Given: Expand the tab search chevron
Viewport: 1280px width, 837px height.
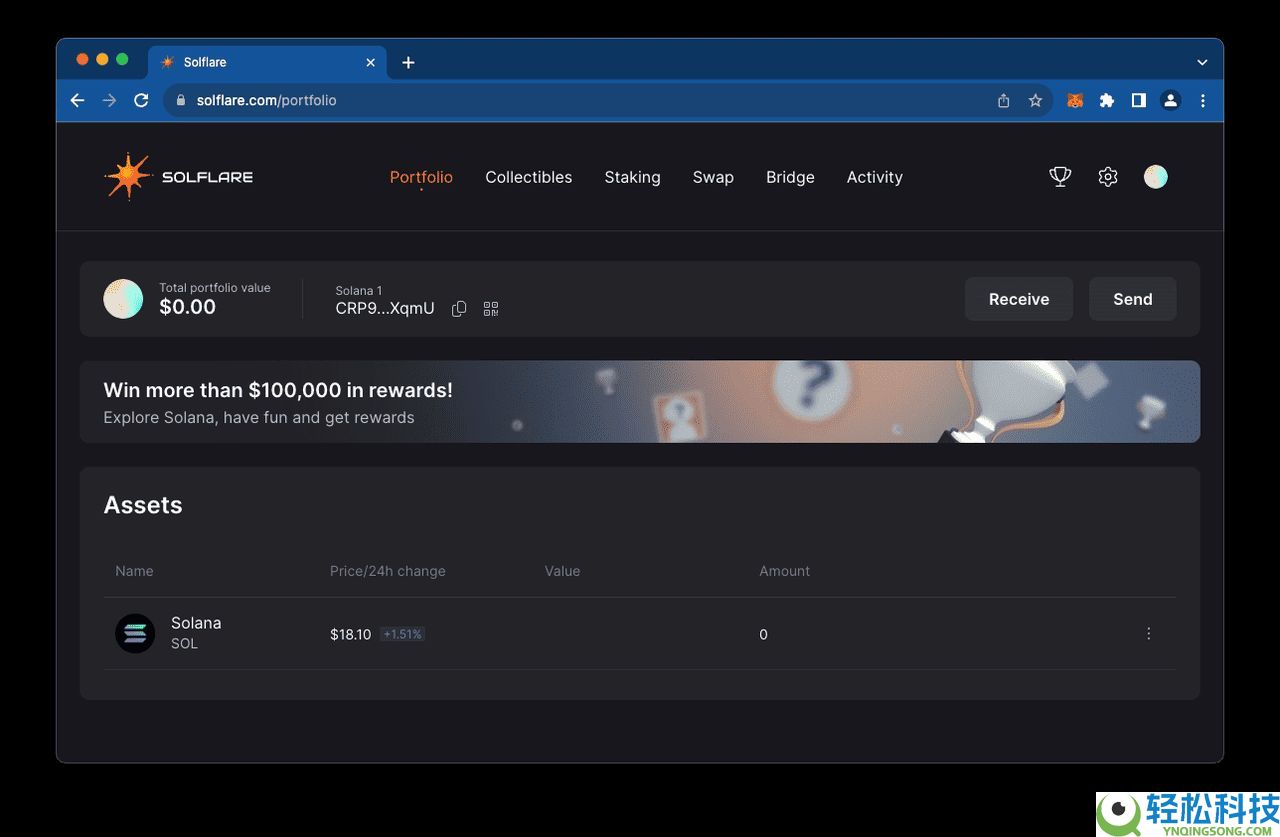Looking at the screenshot, I should pos(1202,62).
